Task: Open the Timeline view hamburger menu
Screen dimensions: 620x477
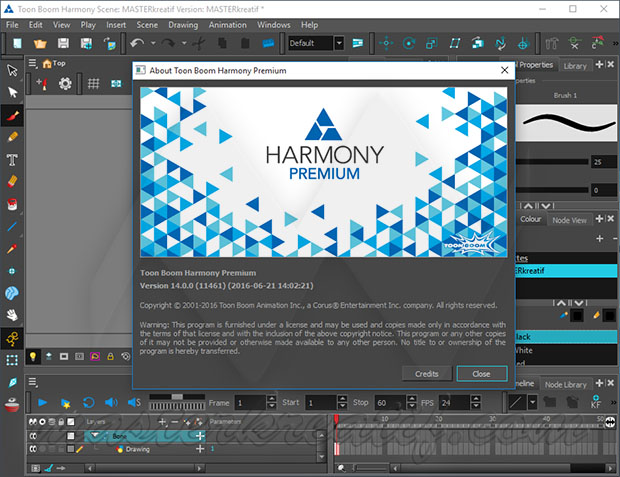Action: (33, 382)
